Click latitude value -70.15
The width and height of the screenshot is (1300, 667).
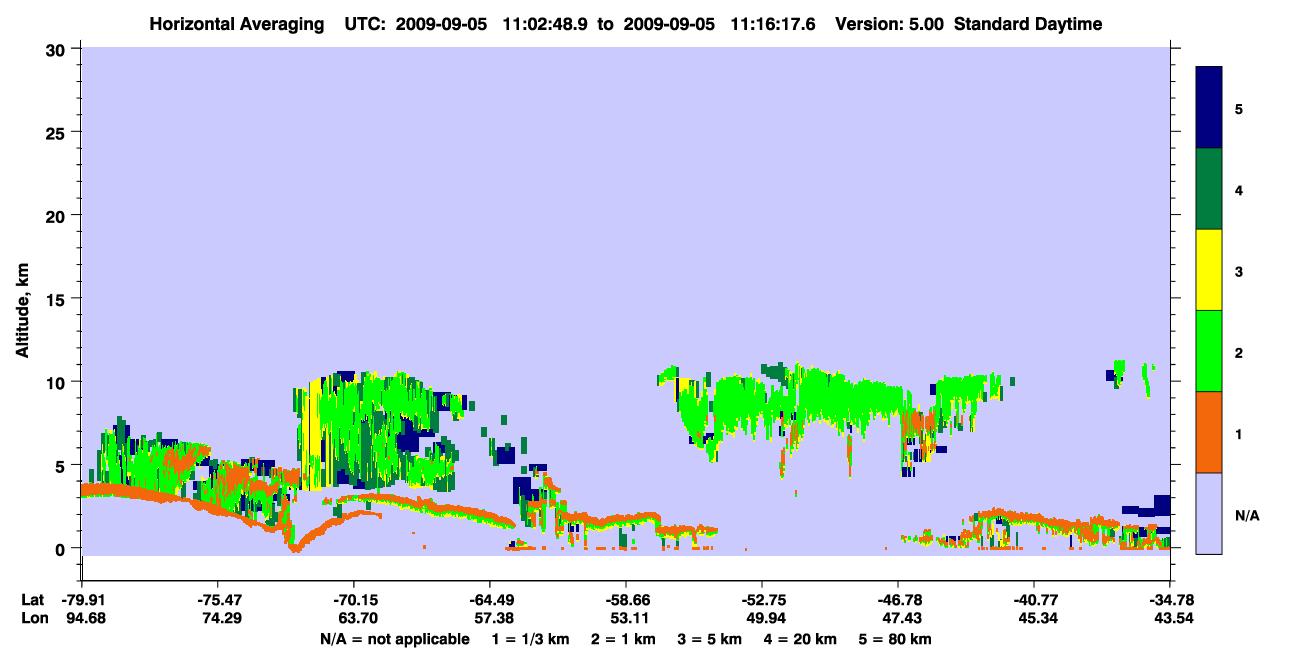pyautogui.click(x=353, y=601)
